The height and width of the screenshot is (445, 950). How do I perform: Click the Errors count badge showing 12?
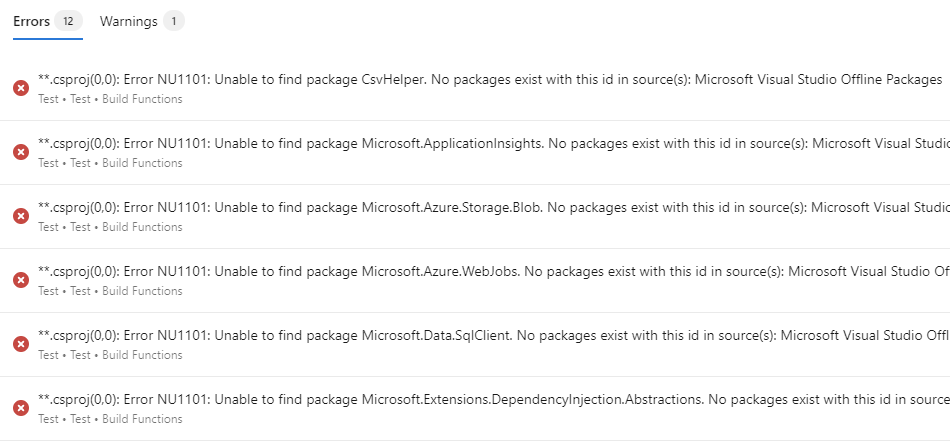[68, 21]
